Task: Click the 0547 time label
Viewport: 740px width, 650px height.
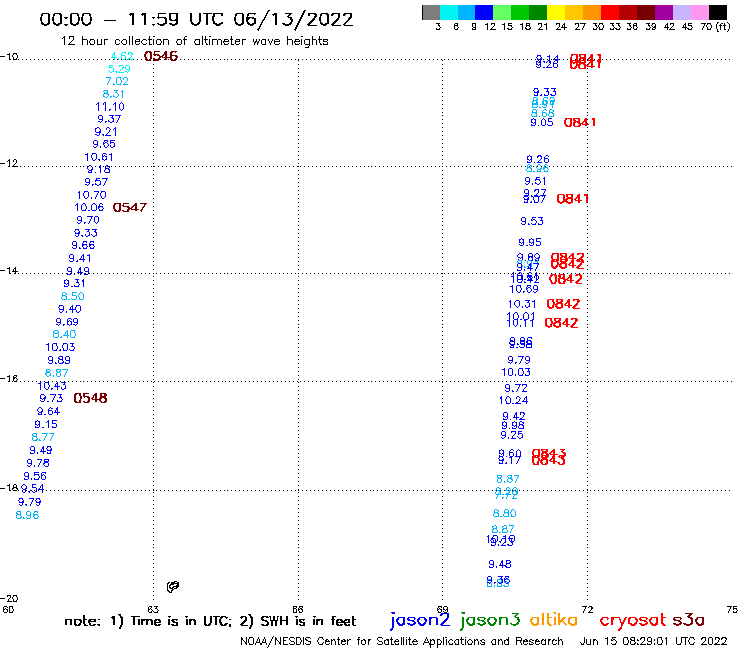Action: click(x=130, y=207)
